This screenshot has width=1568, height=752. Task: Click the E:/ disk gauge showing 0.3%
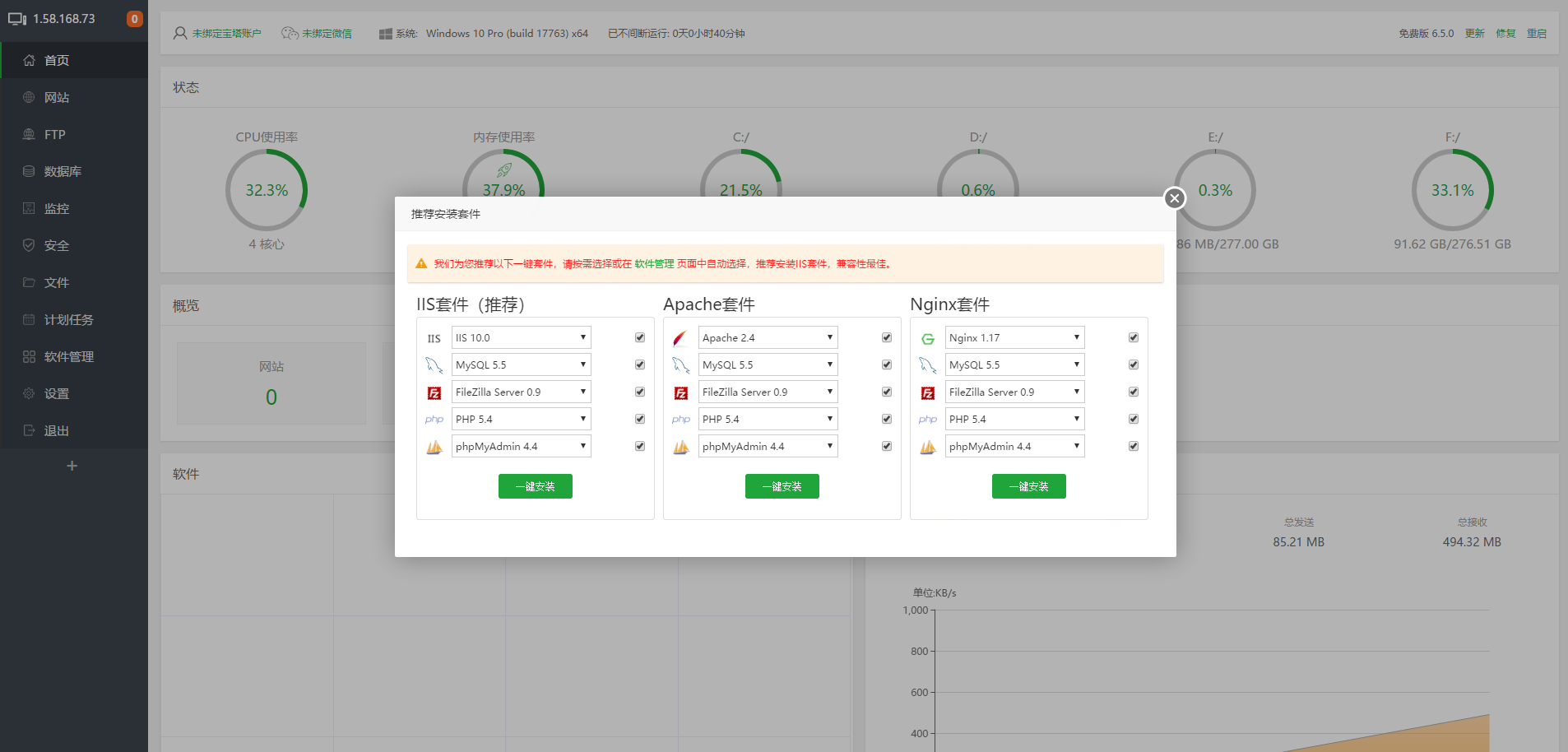[x=1215, y=190]
